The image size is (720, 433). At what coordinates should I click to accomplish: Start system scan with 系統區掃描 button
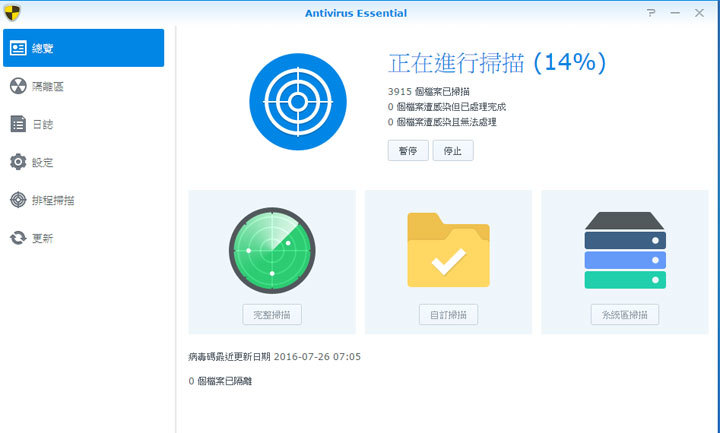click(x=624, y=315)
